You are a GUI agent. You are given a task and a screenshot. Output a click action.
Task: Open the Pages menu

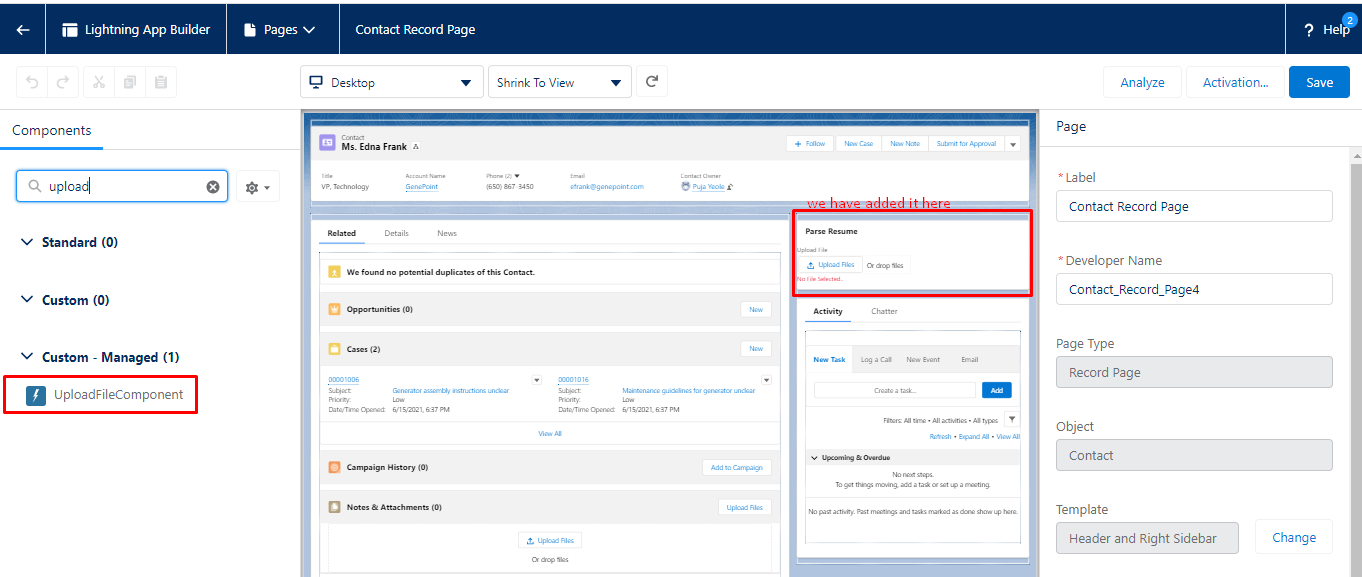coord(280,30)
